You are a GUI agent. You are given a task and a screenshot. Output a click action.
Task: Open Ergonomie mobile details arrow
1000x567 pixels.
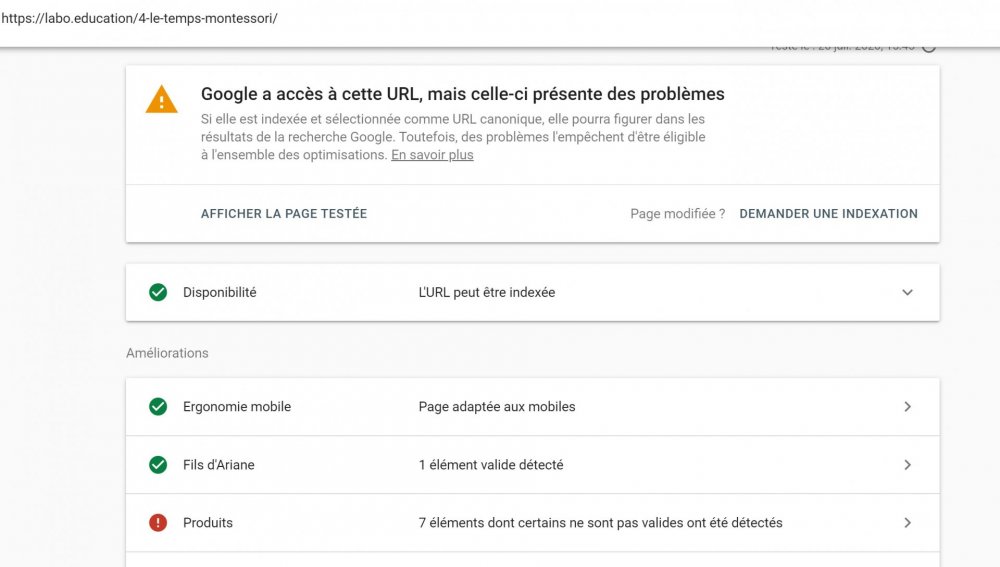tap(907, 407)
